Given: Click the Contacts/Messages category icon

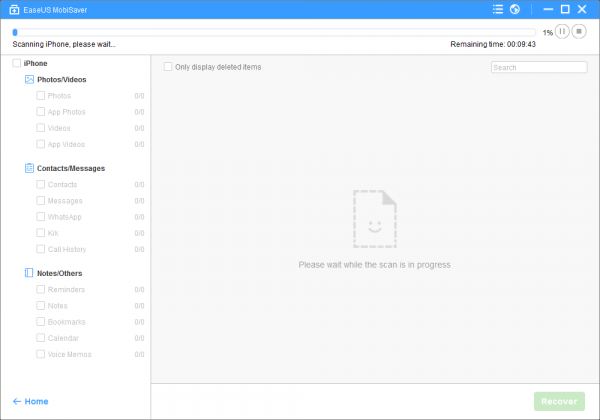Looking at the screenshot, I should coord(29,168).
